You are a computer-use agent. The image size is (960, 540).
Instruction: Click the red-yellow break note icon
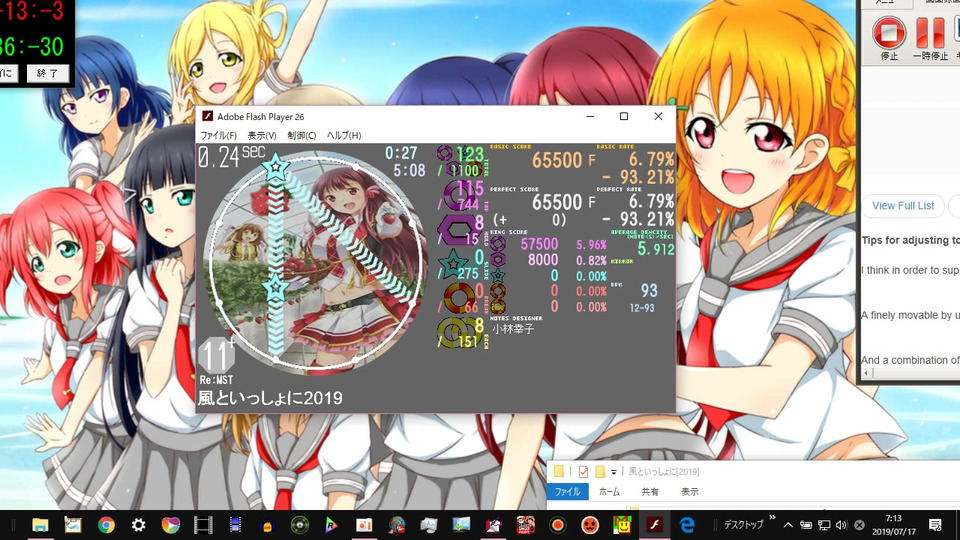click(x=457, y=298)
